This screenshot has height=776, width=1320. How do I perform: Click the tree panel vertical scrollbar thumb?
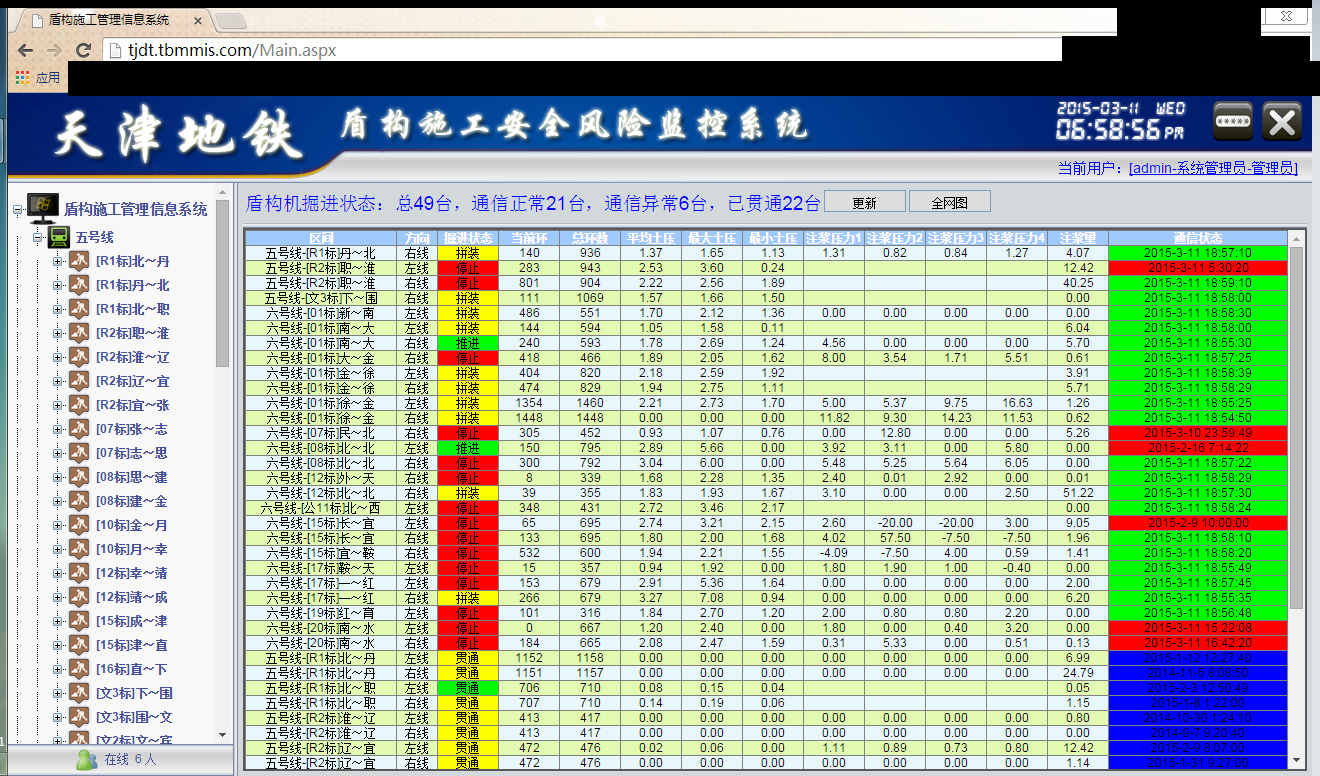click(223, 285)
